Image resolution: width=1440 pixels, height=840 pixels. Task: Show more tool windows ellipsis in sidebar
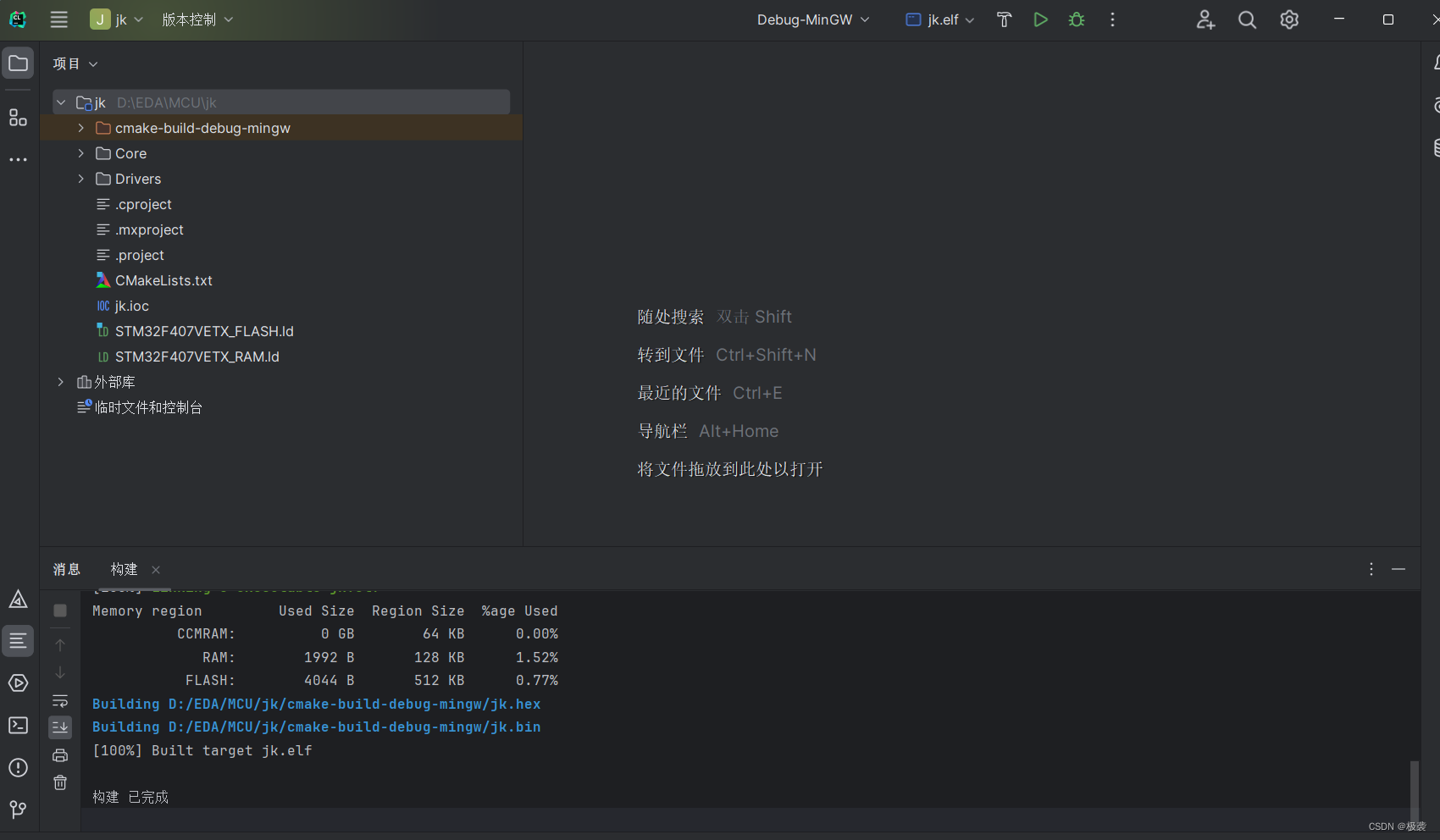click(18, 159)
